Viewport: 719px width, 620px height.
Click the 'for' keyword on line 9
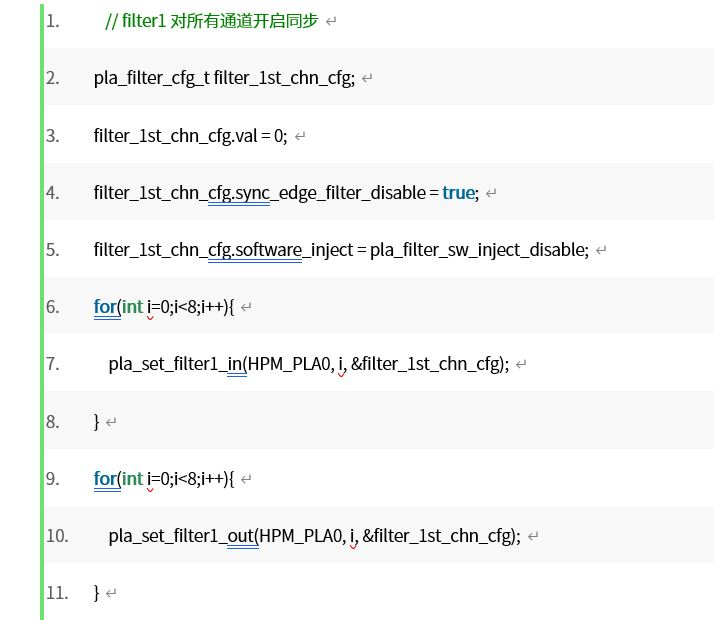point(104,479)
